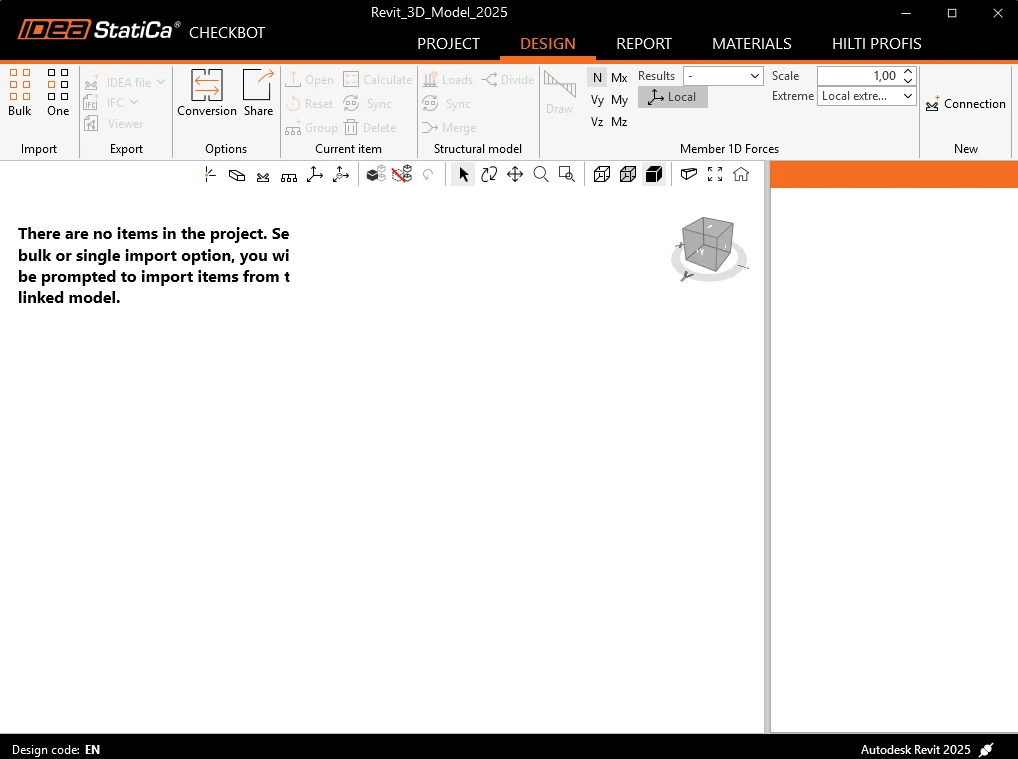1018x759 pixels.
Task: Click the show selected items icon
Action: coord(376,175)
